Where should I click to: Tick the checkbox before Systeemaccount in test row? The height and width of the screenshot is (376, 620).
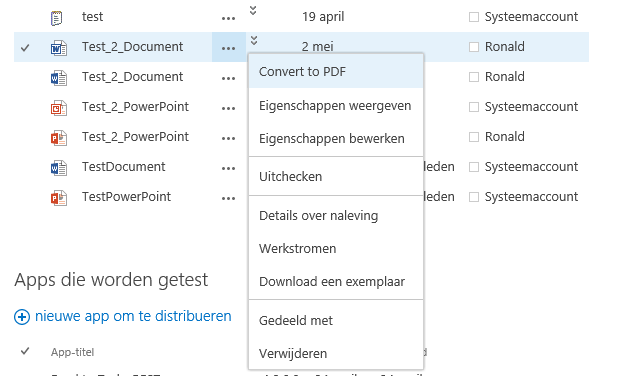tap(474, 17)
